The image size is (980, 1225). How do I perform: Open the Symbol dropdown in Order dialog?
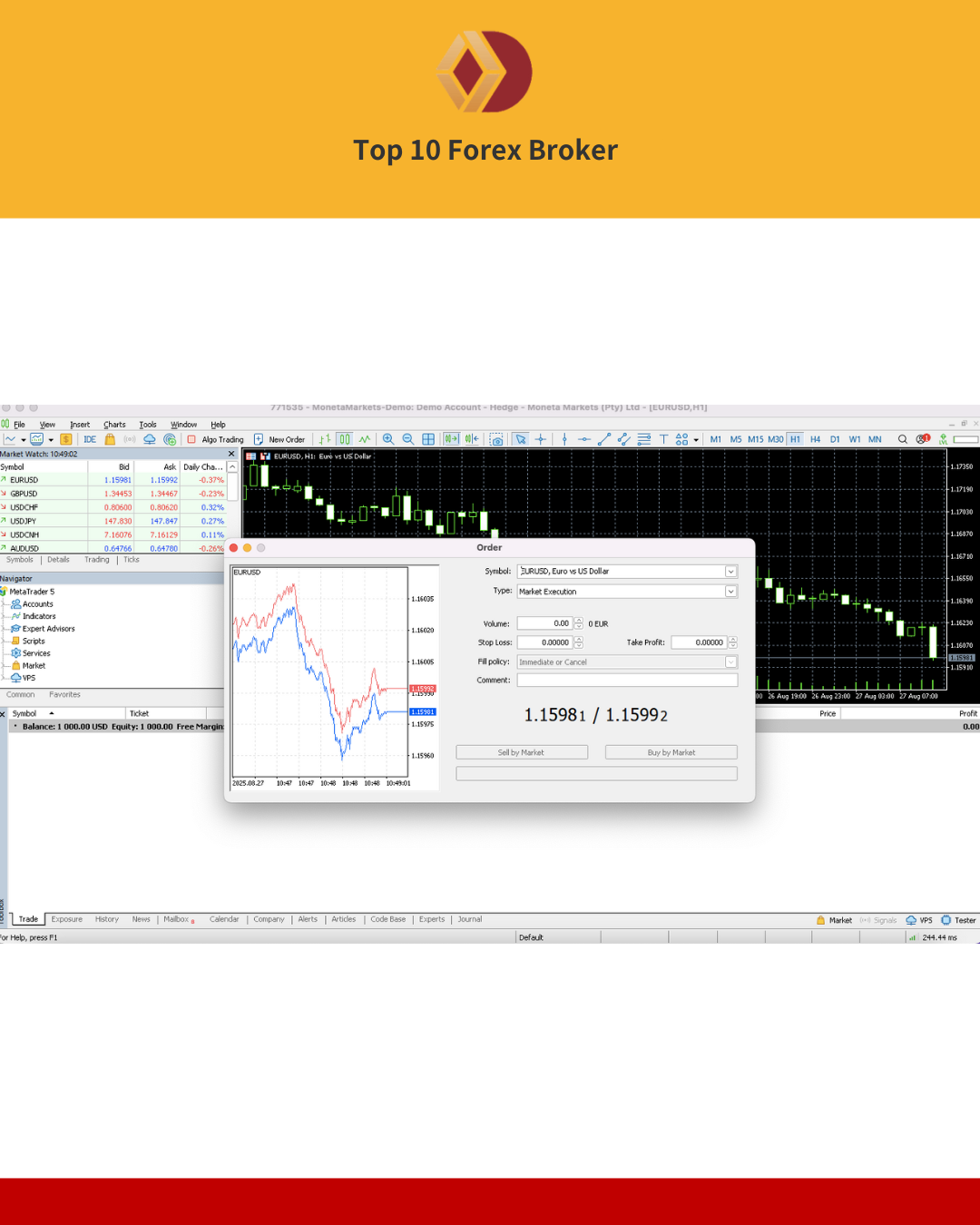point(730,572)
